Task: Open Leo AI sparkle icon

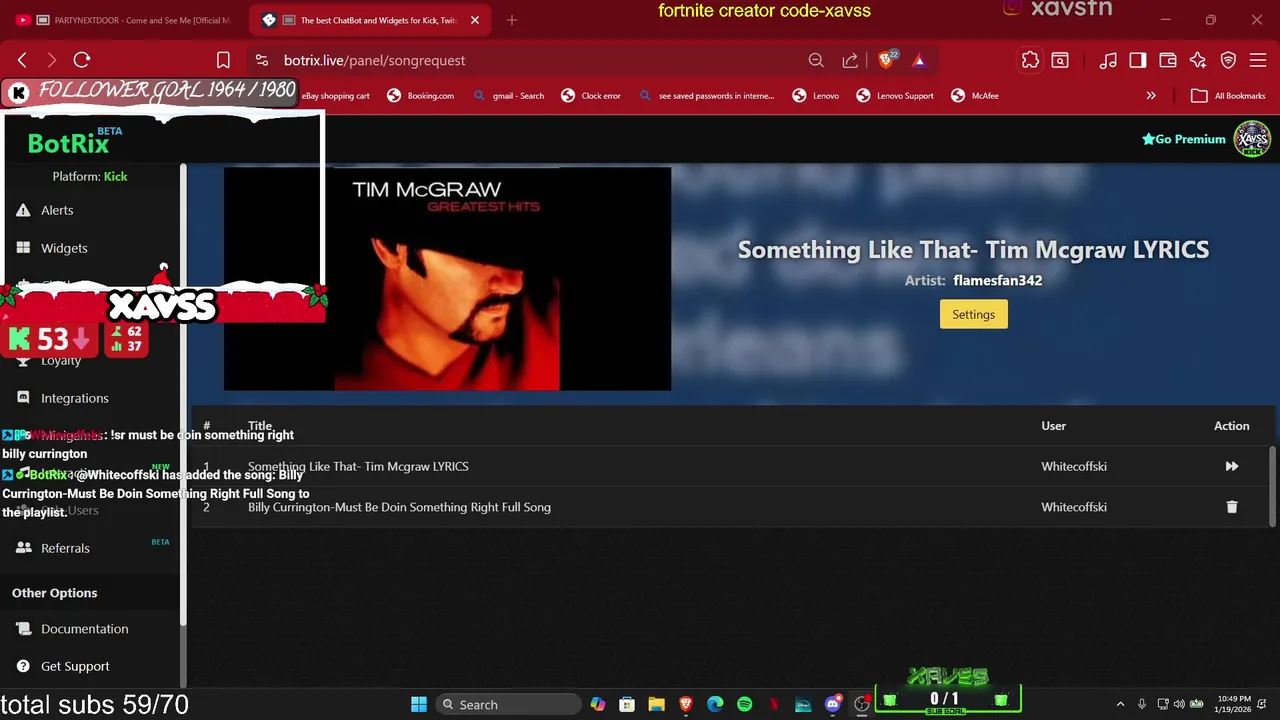Action: (1198, 60)
